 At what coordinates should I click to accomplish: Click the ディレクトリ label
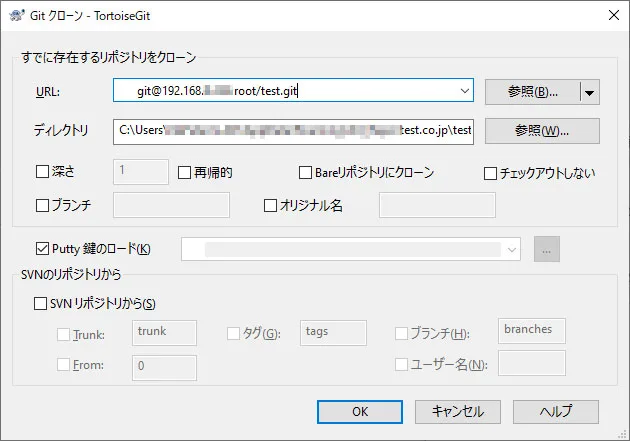pos(61,130)
